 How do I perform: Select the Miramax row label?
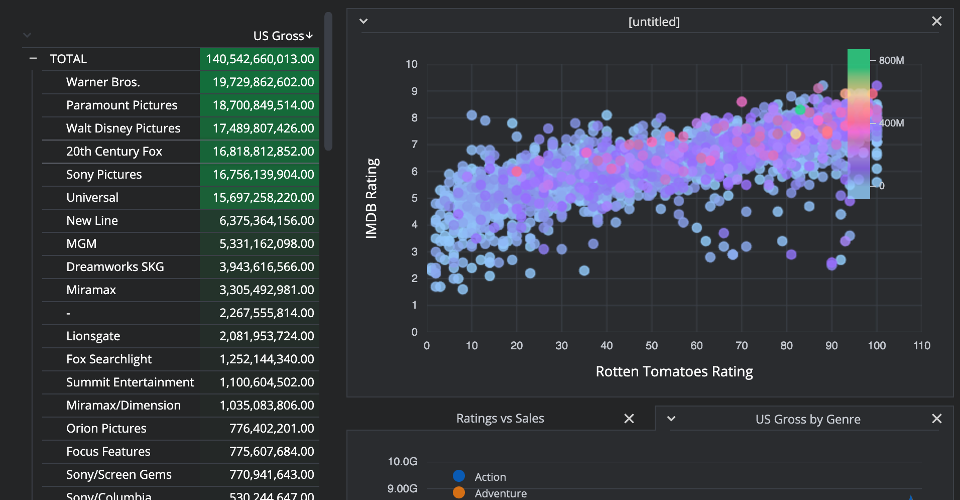pos(91,290)
